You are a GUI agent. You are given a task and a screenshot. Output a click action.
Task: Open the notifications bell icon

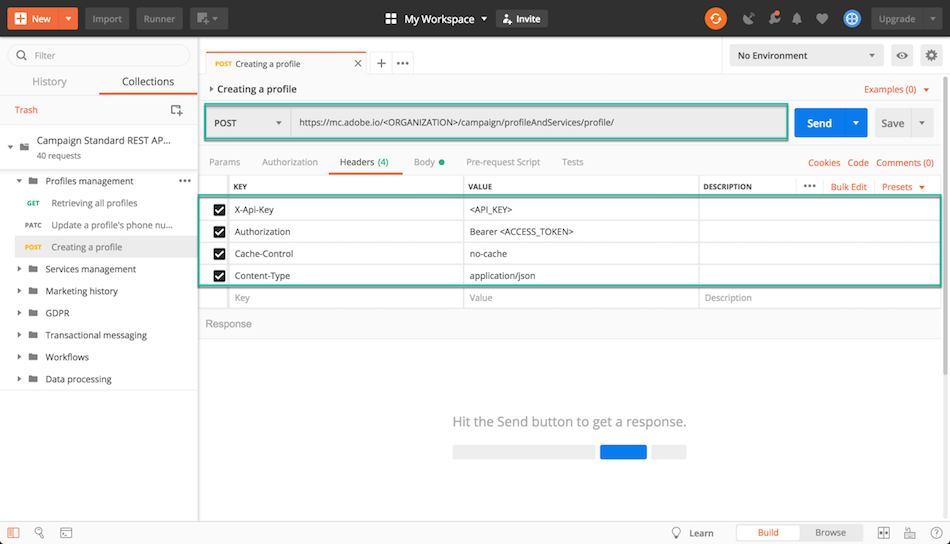[x=797, y=18]
